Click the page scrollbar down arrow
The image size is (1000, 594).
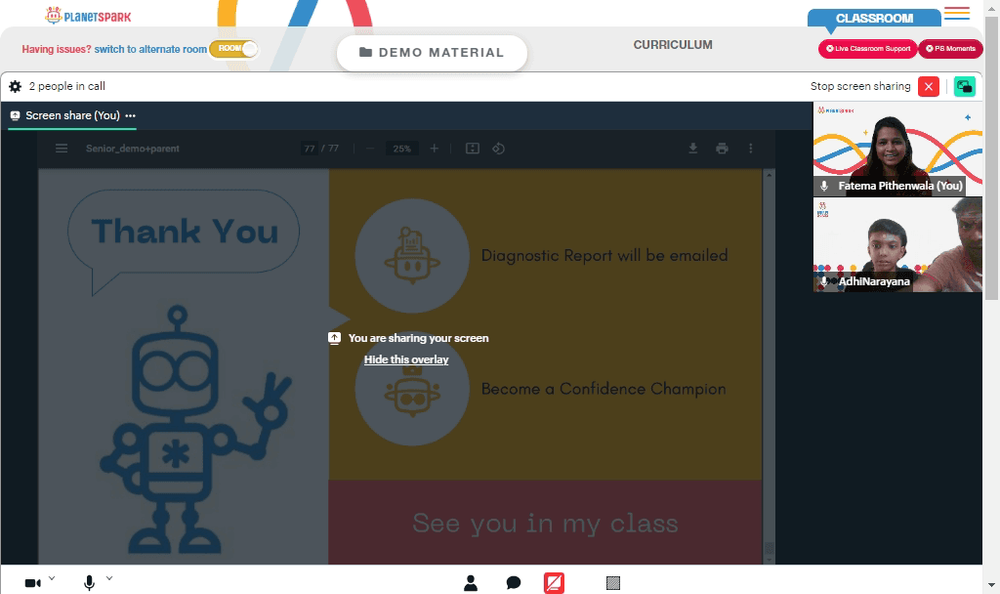[991, 584]
